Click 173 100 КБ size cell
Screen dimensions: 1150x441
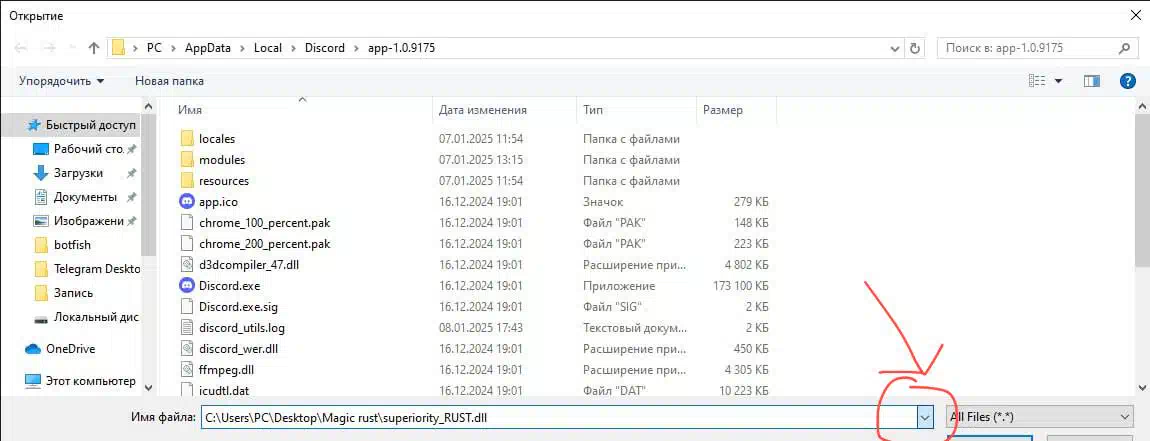741,285
